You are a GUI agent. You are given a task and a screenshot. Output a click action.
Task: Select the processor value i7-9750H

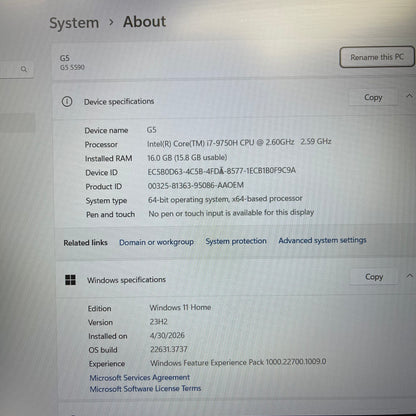(239, 142)
